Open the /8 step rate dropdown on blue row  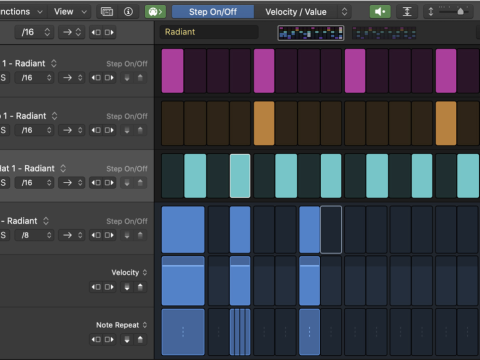pos(34,235)
